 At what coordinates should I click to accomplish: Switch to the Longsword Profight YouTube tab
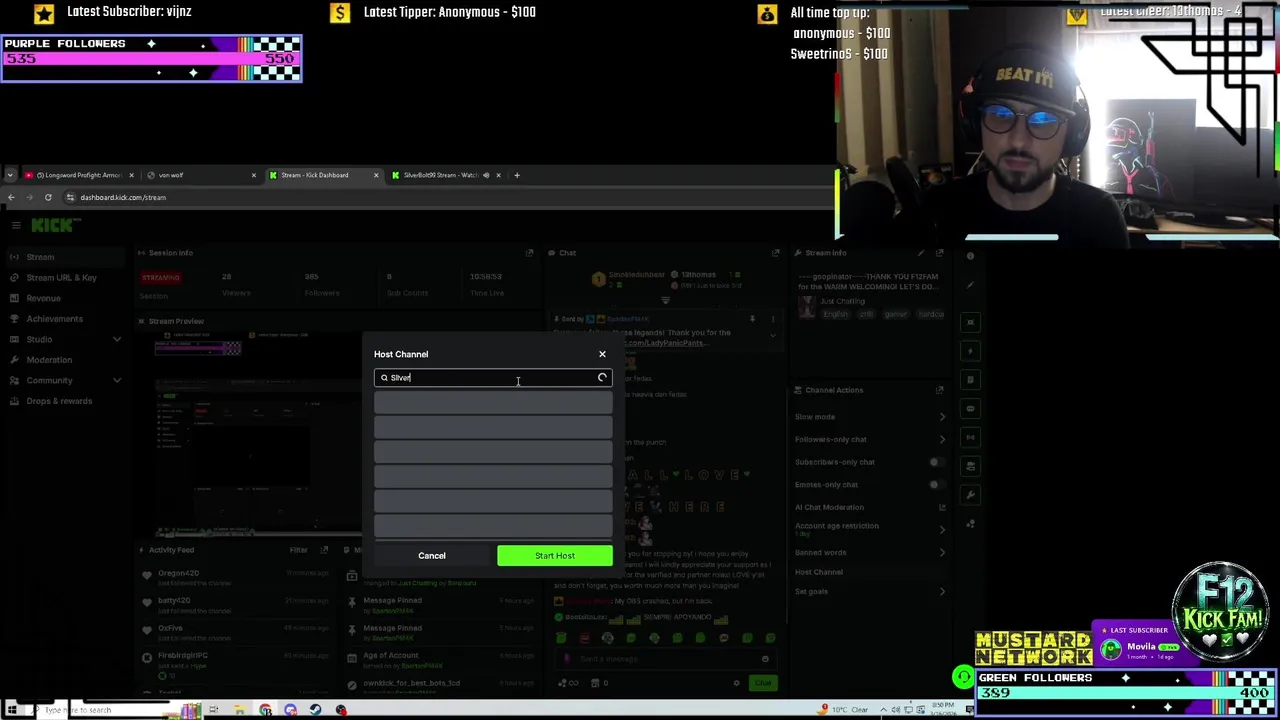coord(78,175)
